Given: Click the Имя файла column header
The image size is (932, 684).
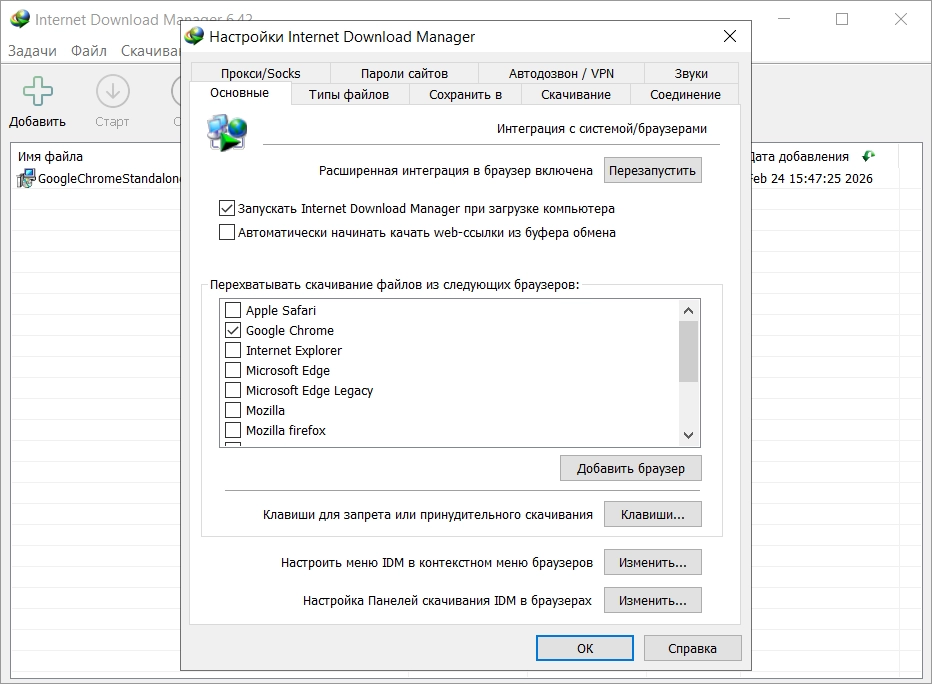Looking at the screenshot, I should 51,156.
